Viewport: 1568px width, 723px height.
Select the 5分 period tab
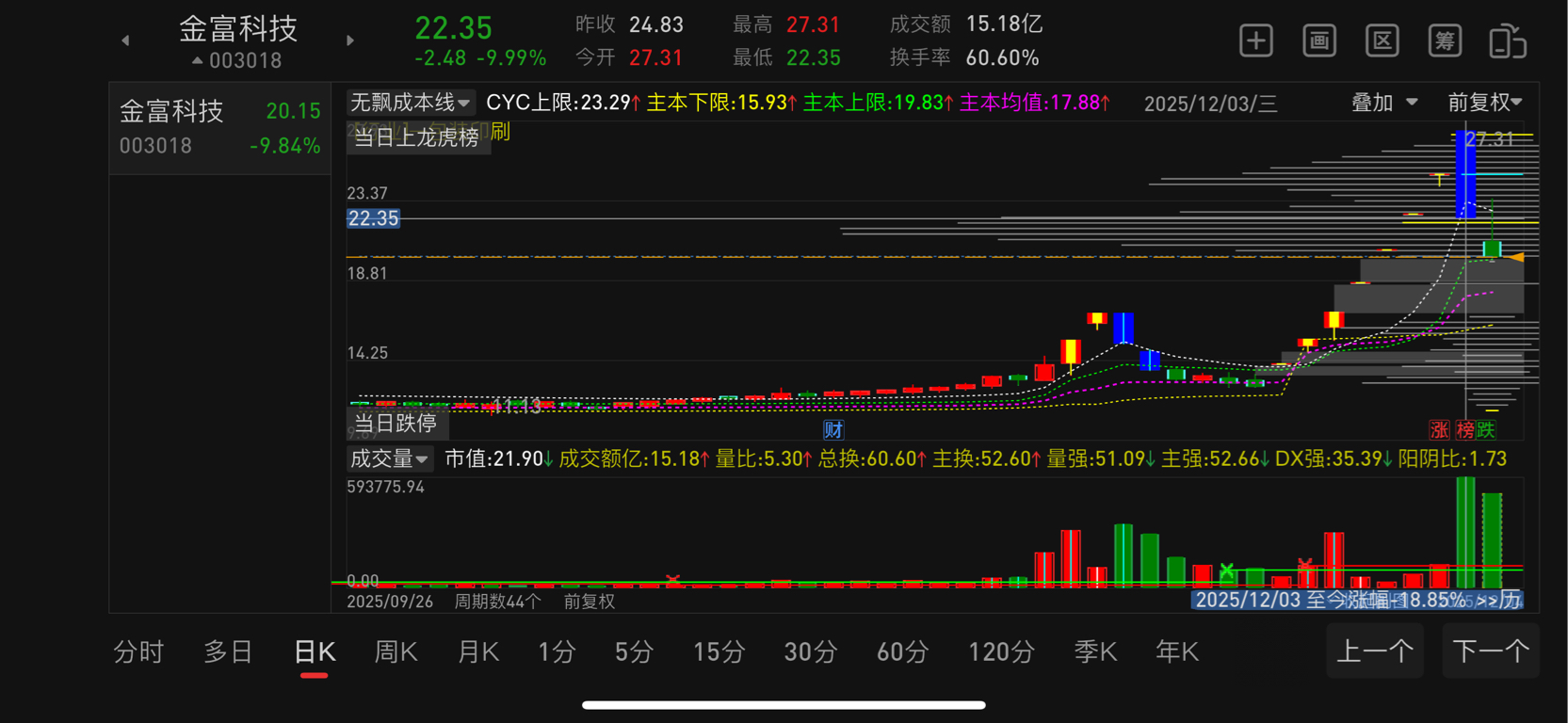pos(634,651)
